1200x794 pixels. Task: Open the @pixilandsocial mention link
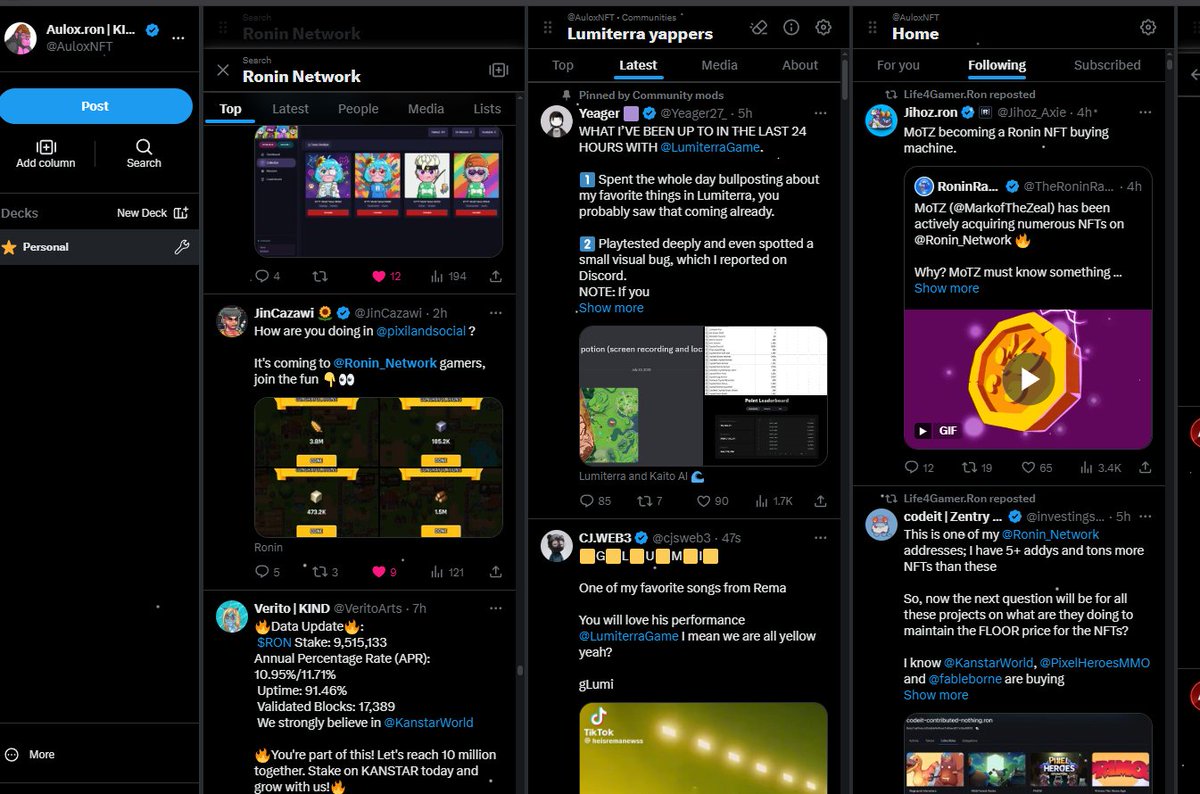pos(420,331)
